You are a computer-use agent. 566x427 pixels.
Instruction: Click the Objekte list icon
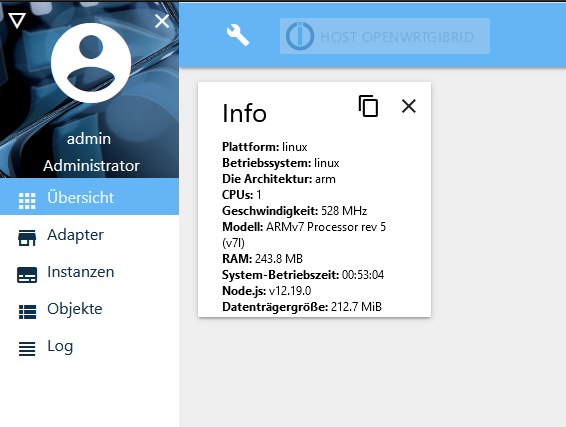pos(27,312)
